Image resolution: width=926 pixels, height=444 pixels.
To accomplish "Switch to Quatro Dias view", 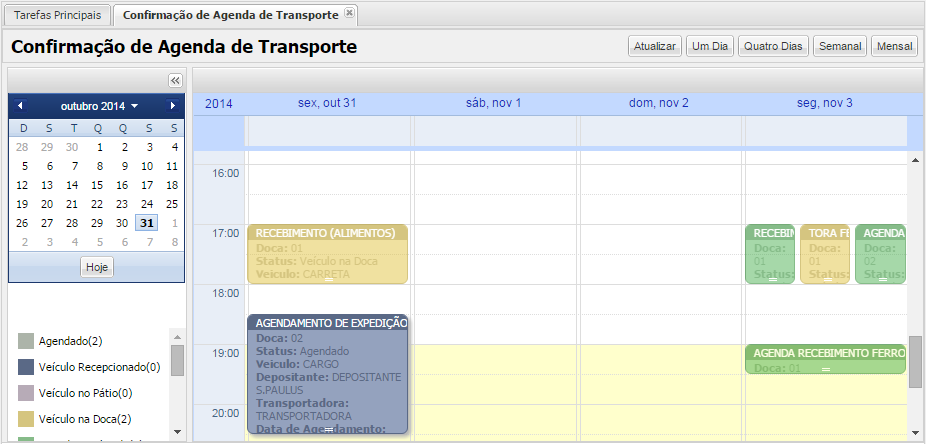I will [773, 47].
